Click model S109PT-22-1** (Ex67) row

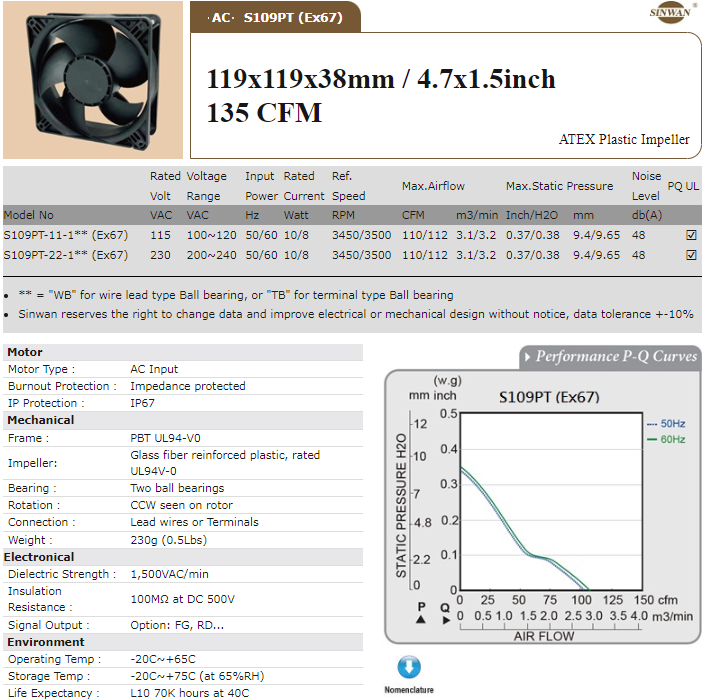(66, 255)
